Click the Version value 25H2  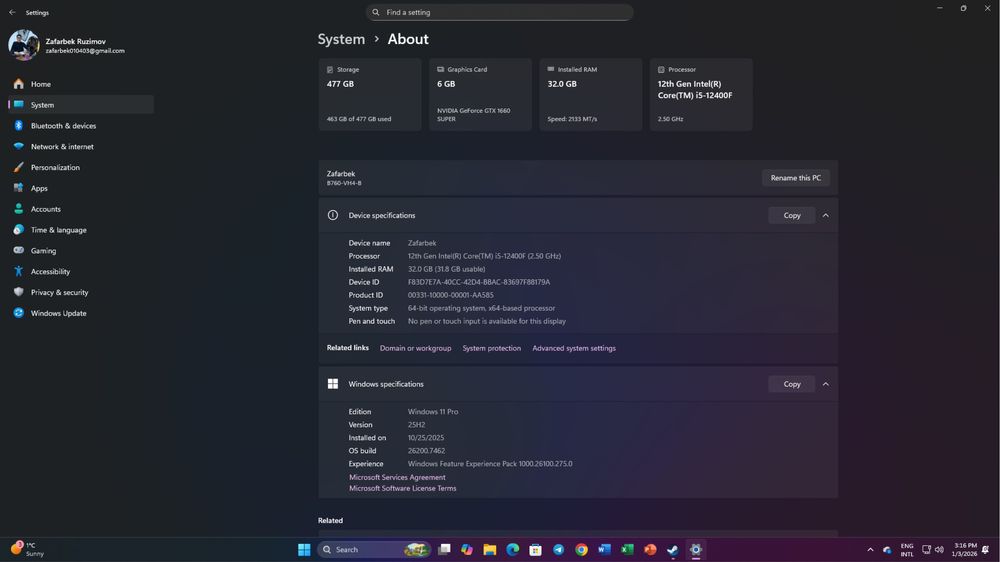pos(416,425)
